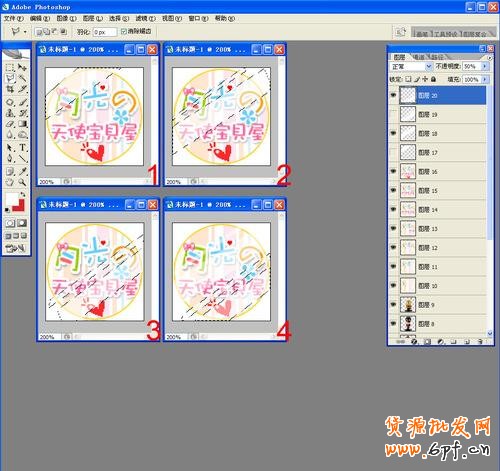The height and width of the screenshot is (471, 500).
Task: Open the opacity slider arrow at 50%
Action: point(485,67)
